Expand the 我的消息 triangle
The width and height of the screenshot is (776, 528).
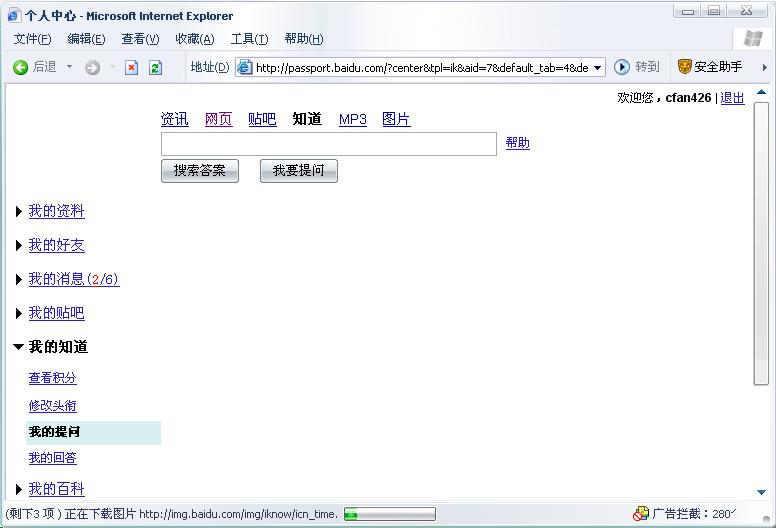point(19,280)
